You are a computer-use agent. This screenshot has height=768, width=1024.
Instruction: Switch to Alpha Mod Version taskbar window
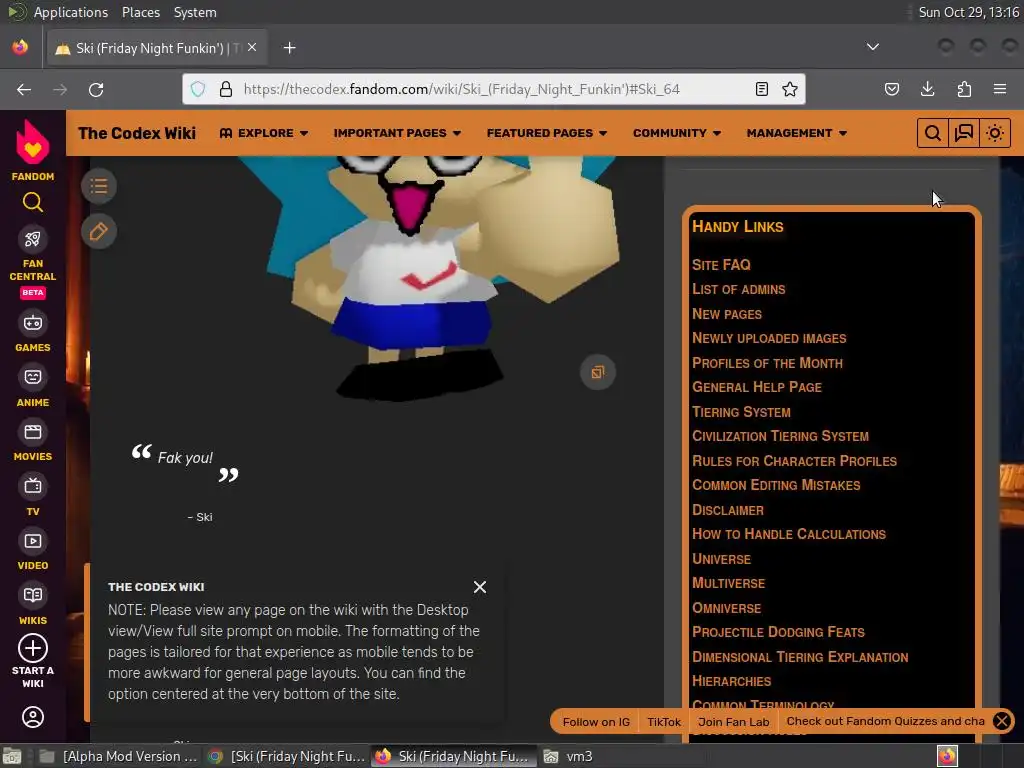coord(120,756)
